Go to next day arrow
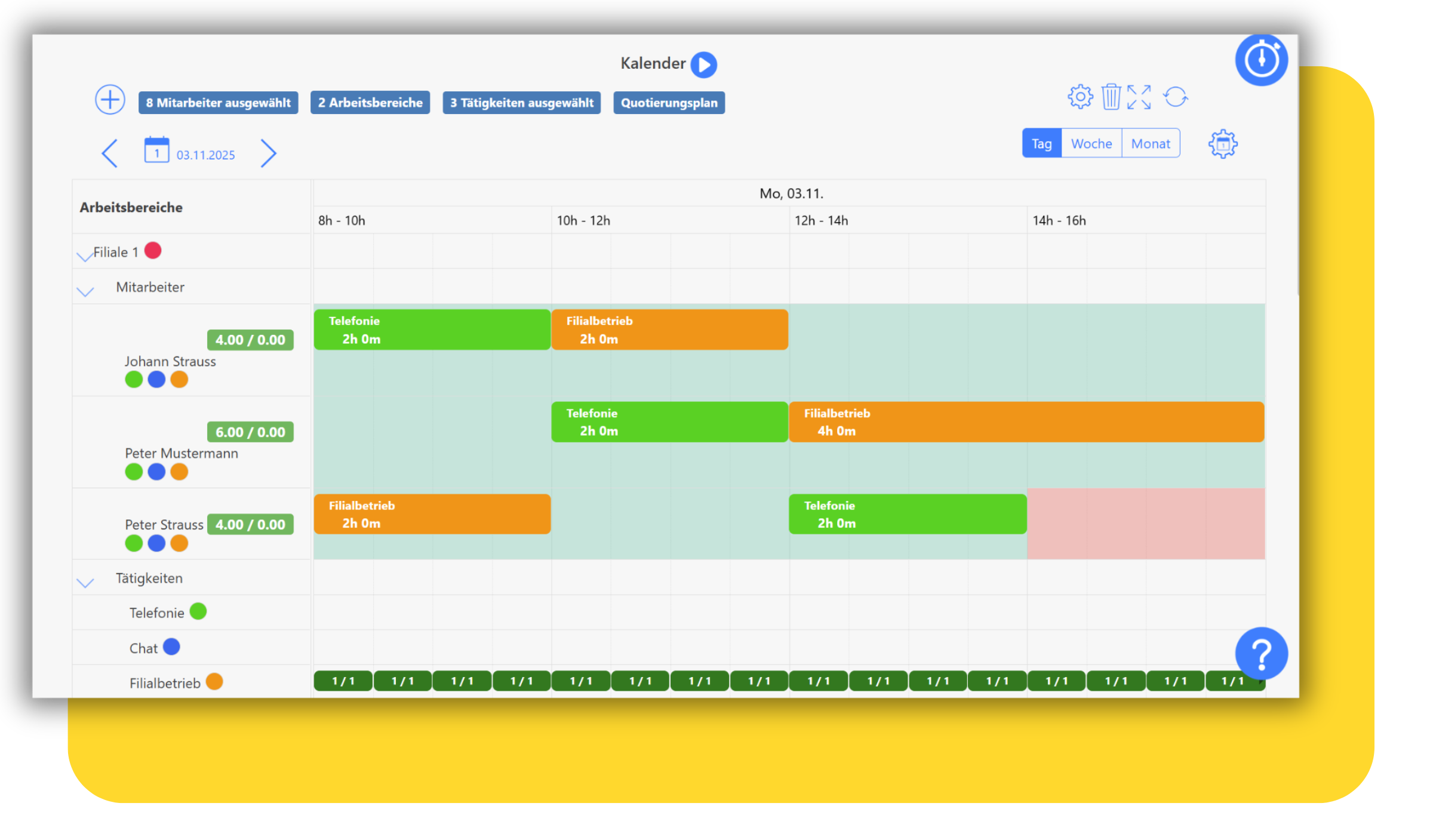Image resolution: width=1433 pixels, height=840 pixels. (x=268, y=153)
